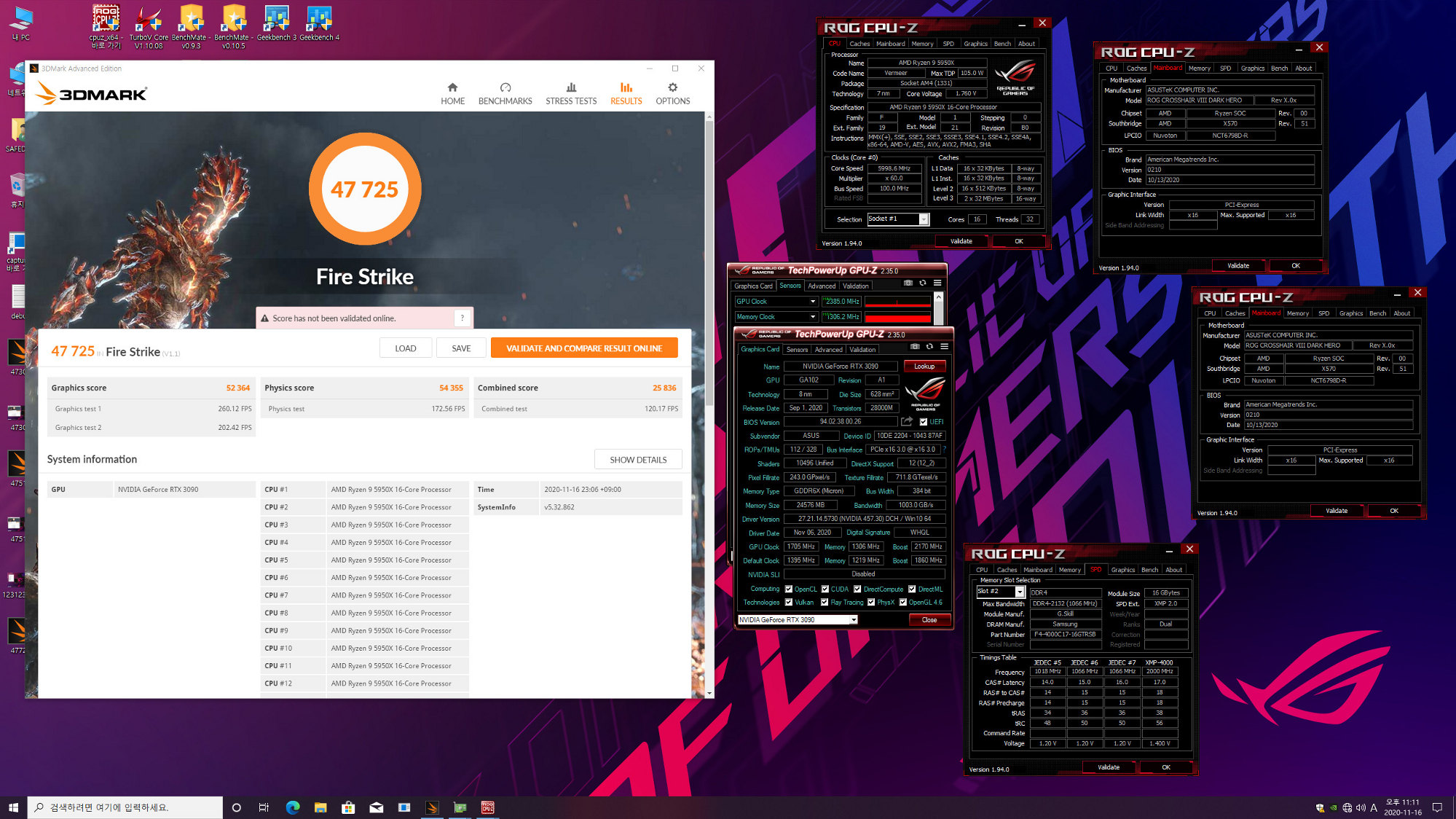This screenshot has height=819, width=1456.
Task: Toggle the OpenGL 4.6 checkbox in GPU-Z
Action: [x=903, y=602]
